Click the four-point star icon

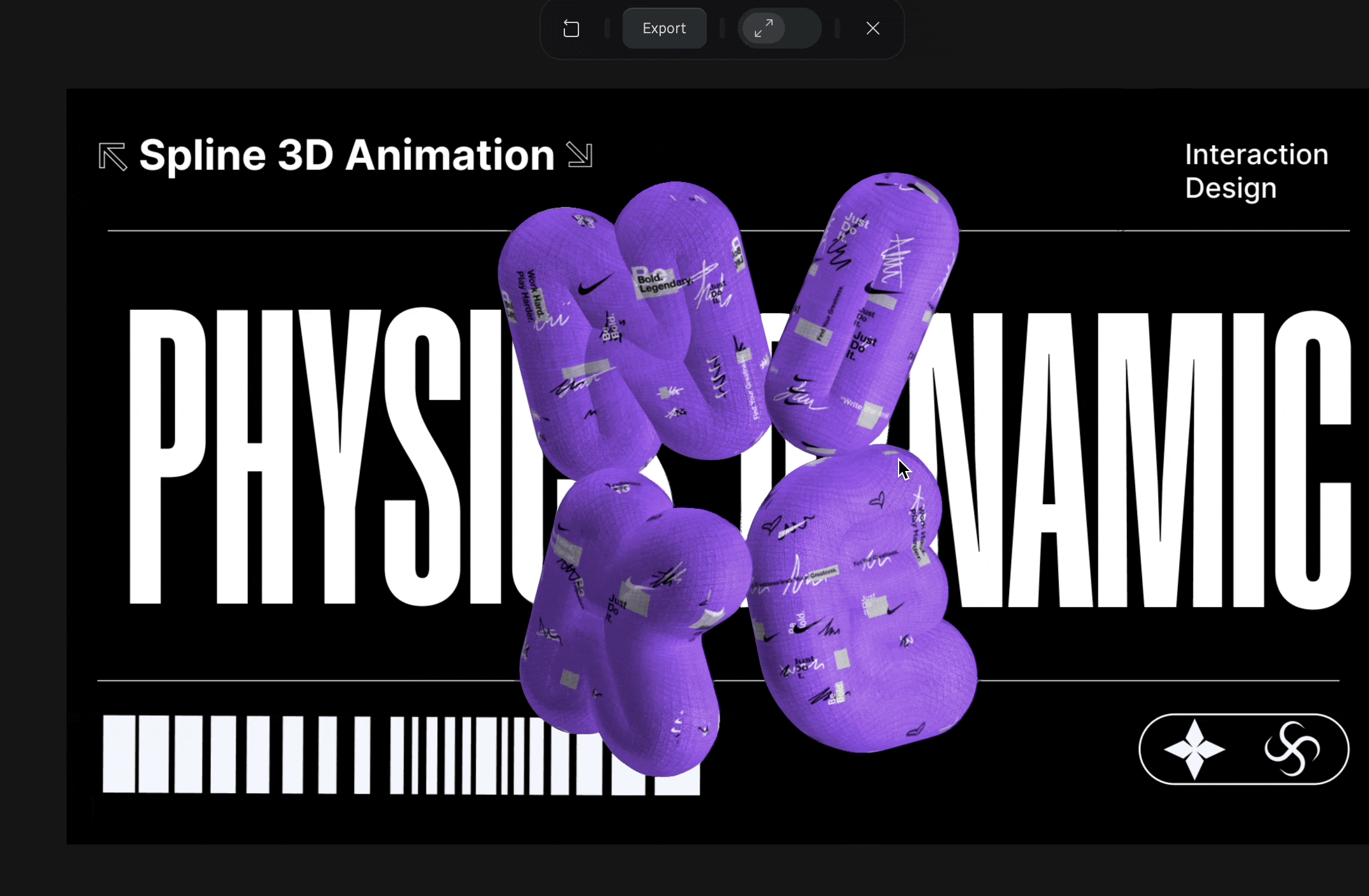(1194, 749)
